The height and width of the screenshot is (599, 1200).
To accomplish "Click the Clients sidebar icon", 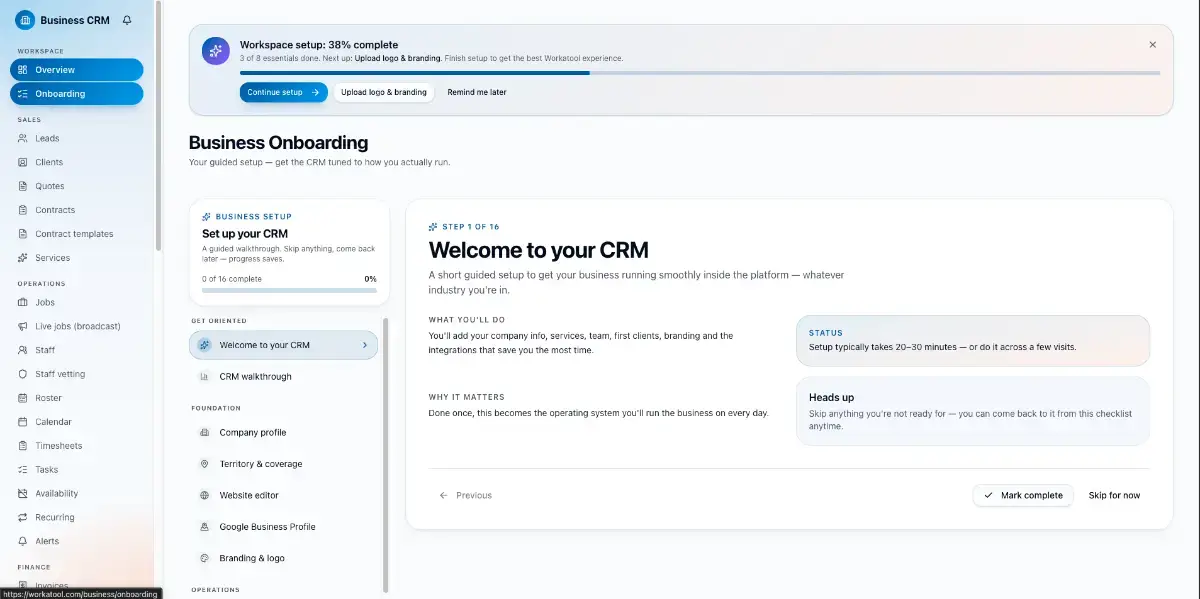I will click(23, 162).
